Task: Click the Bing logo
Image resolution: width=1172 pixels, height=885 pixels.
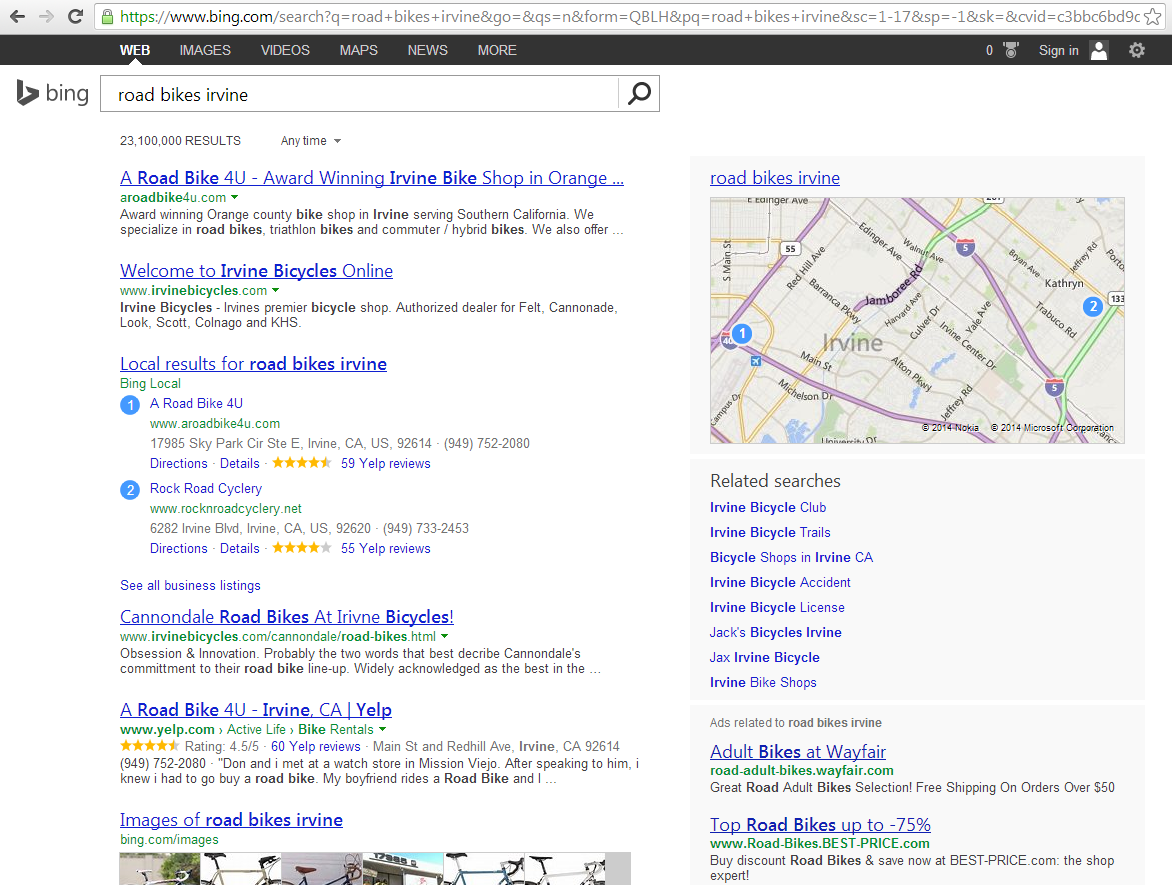Action: pos(52,93)
